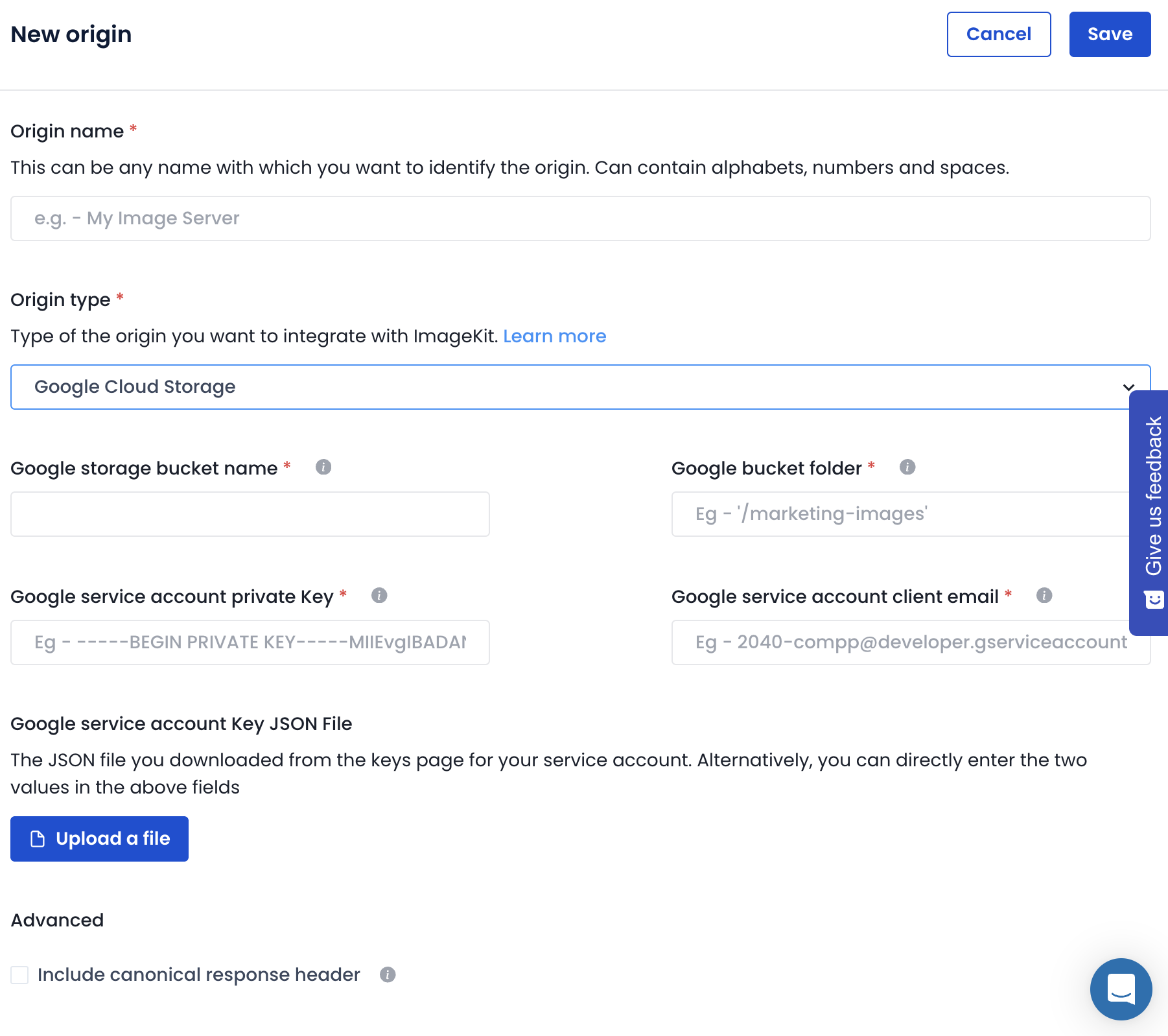Focus the Origin name text field
The height and width of the screenshot is (1036, 1168).
(580, 218)
